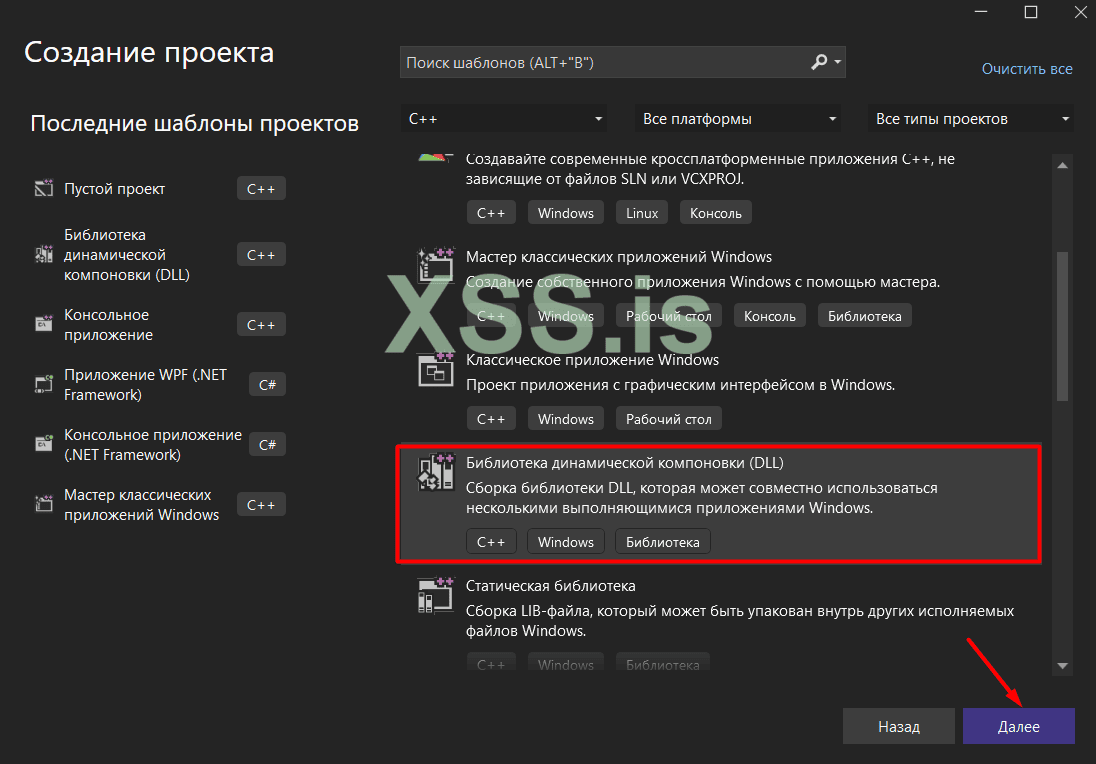Click C# badge beside Приложение WPF
Viewport: 1096px width, 764px height.
coord(267,384)
